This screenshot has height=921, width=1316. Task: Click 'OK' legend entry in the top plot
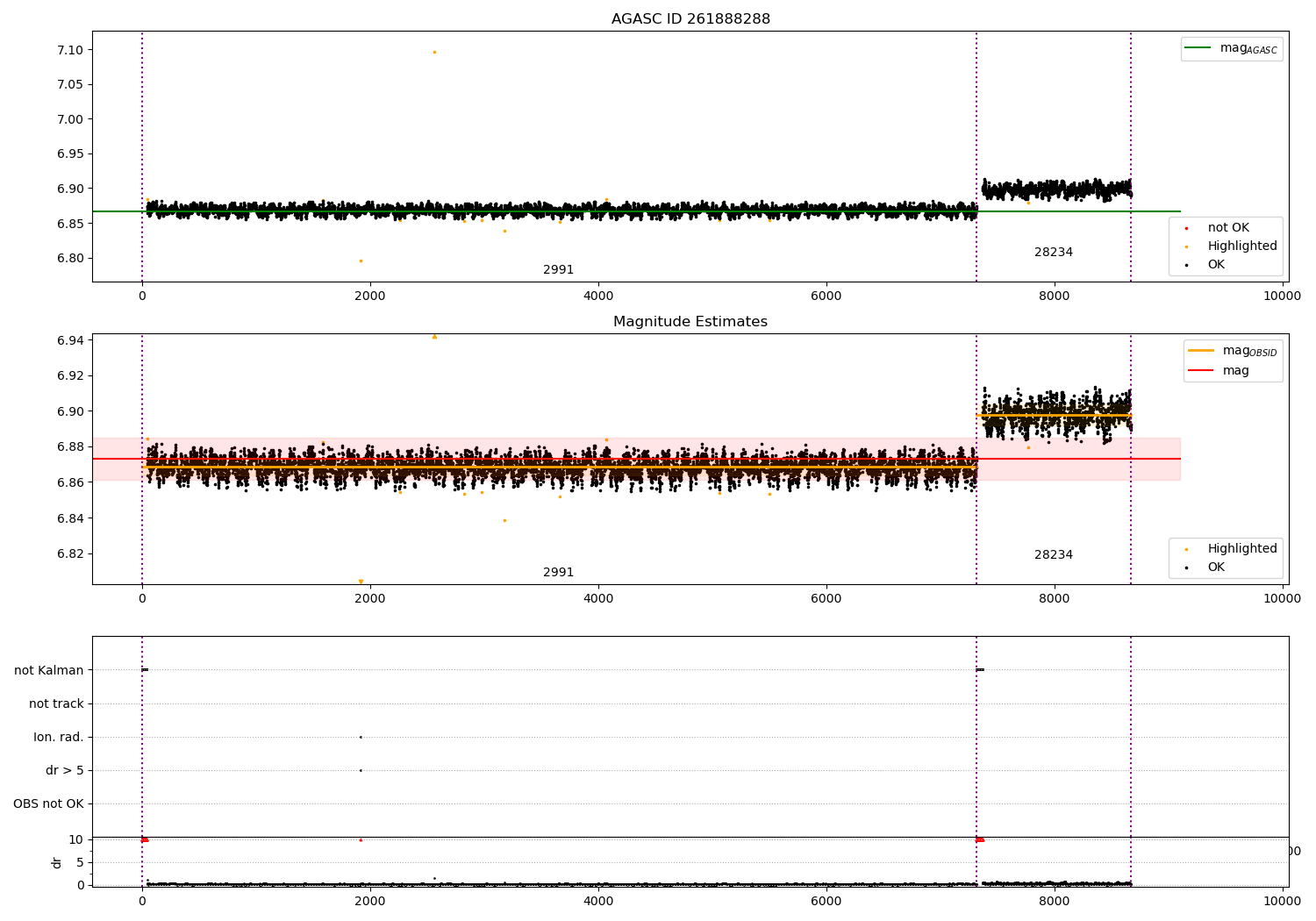pyautogui.click(x=1216, y=265)
